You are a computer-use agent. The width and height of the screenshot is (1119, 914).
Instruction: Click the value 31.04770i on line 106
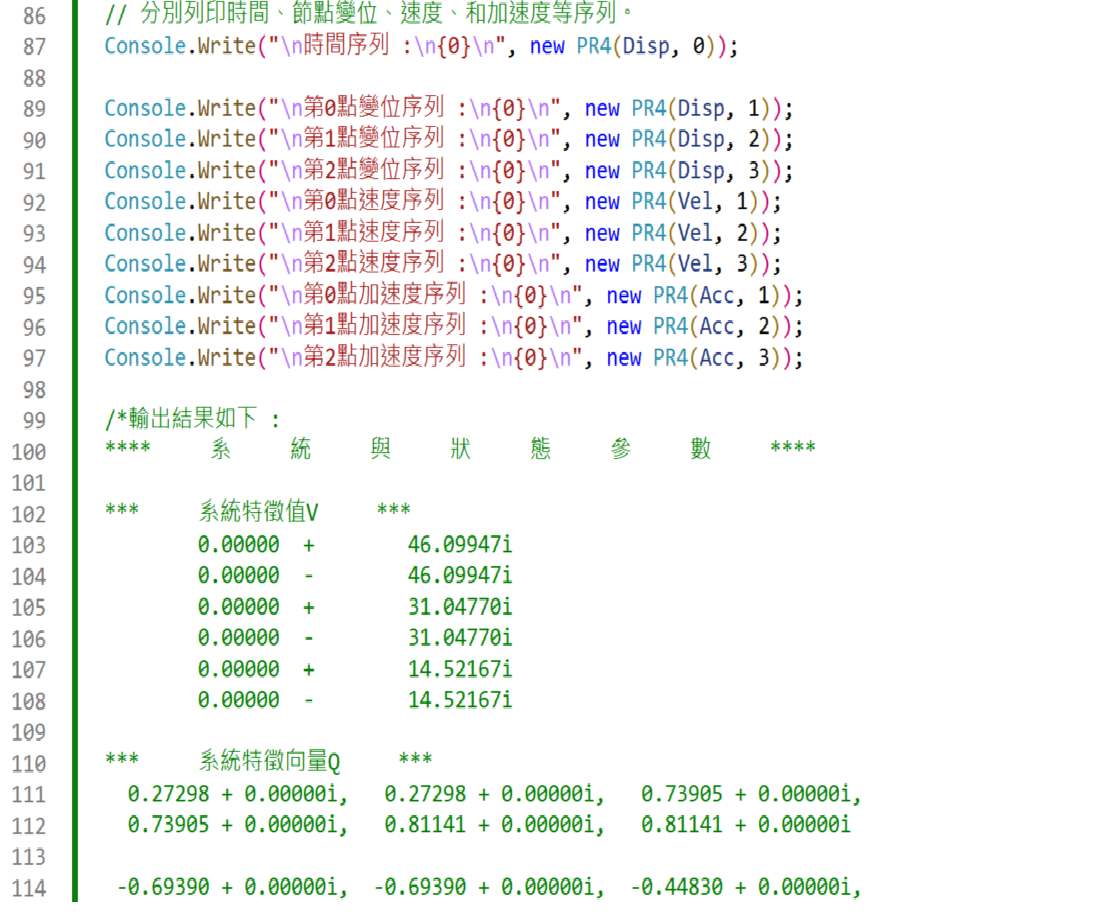click(x=460, y=638)
